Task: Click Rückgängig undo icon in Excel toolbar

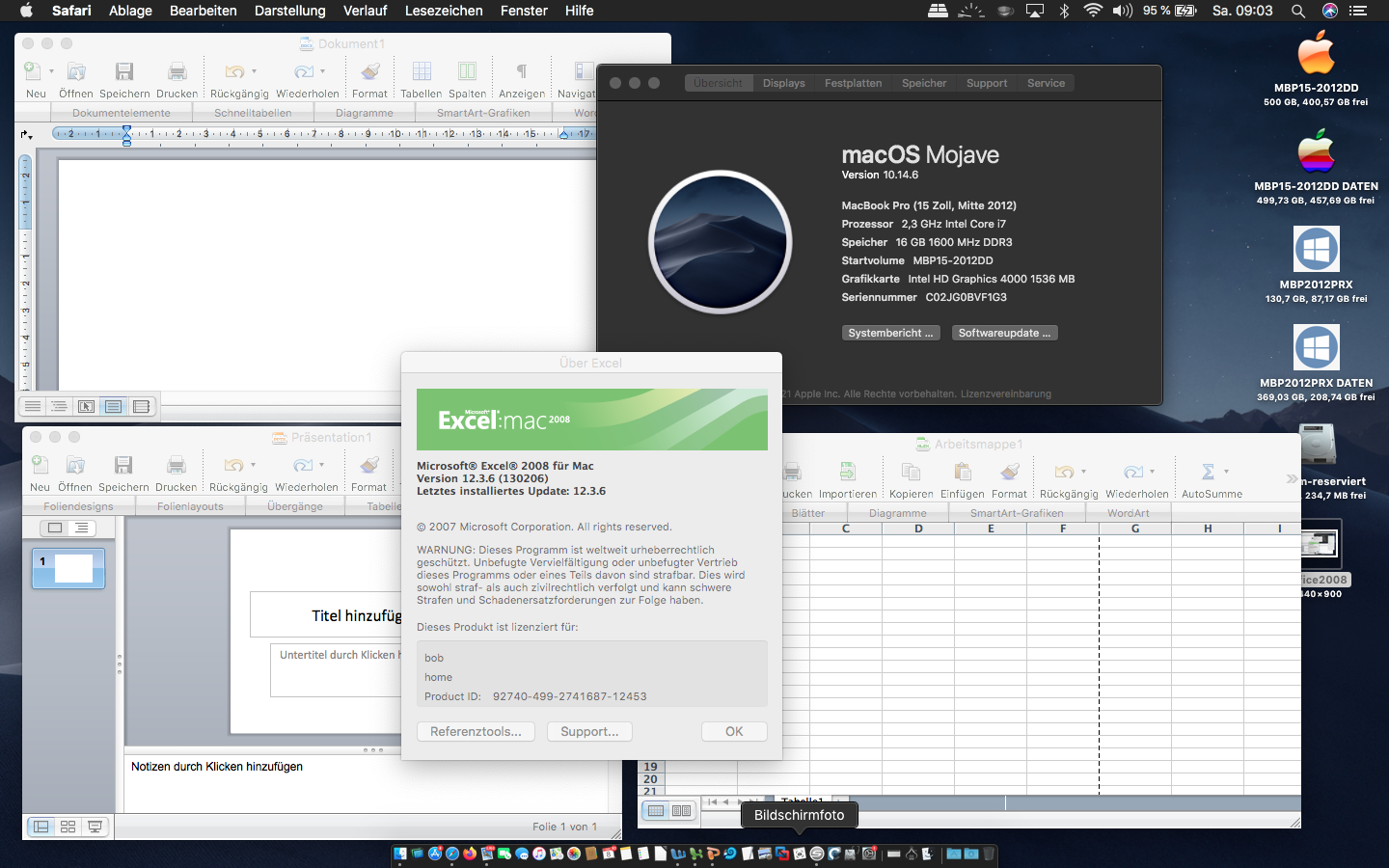Action: (1064, 472)
